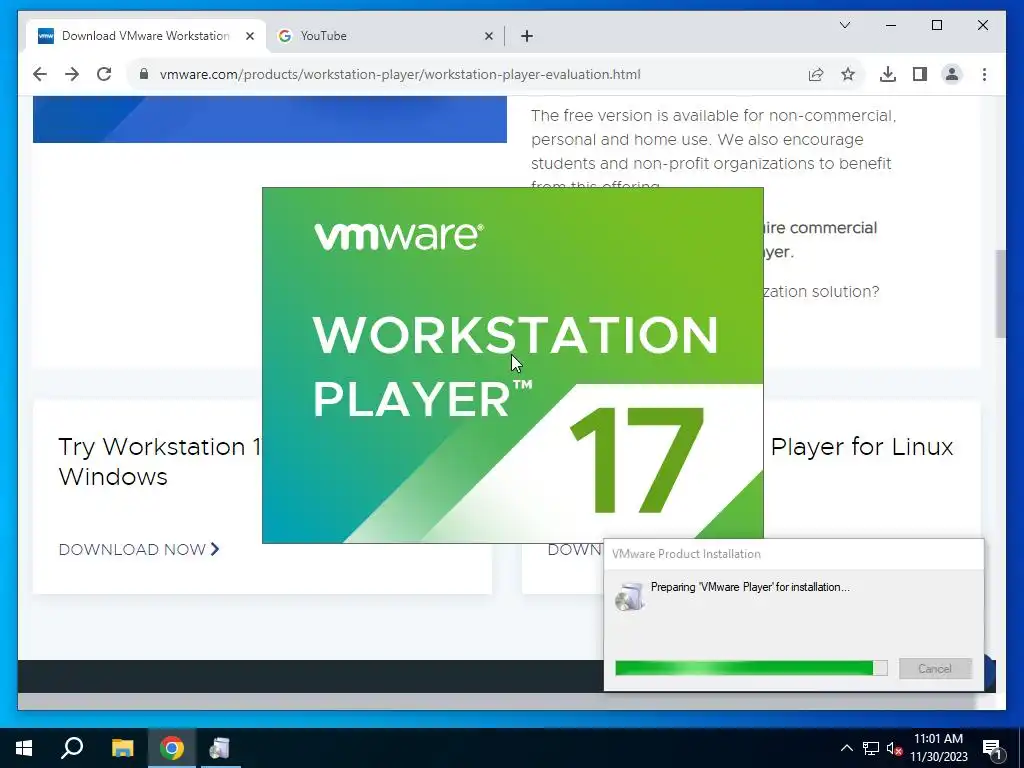Viewport: 1024px width, 768px height.
Task: Click 'Player for Linux' card heading
Action: (861, 447)
